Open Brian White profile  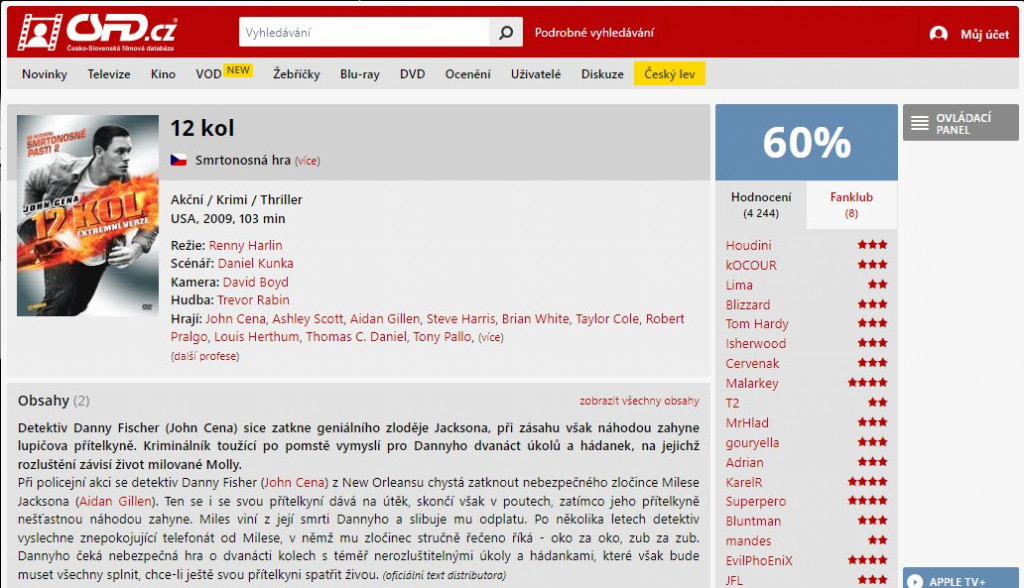[535, 319]
